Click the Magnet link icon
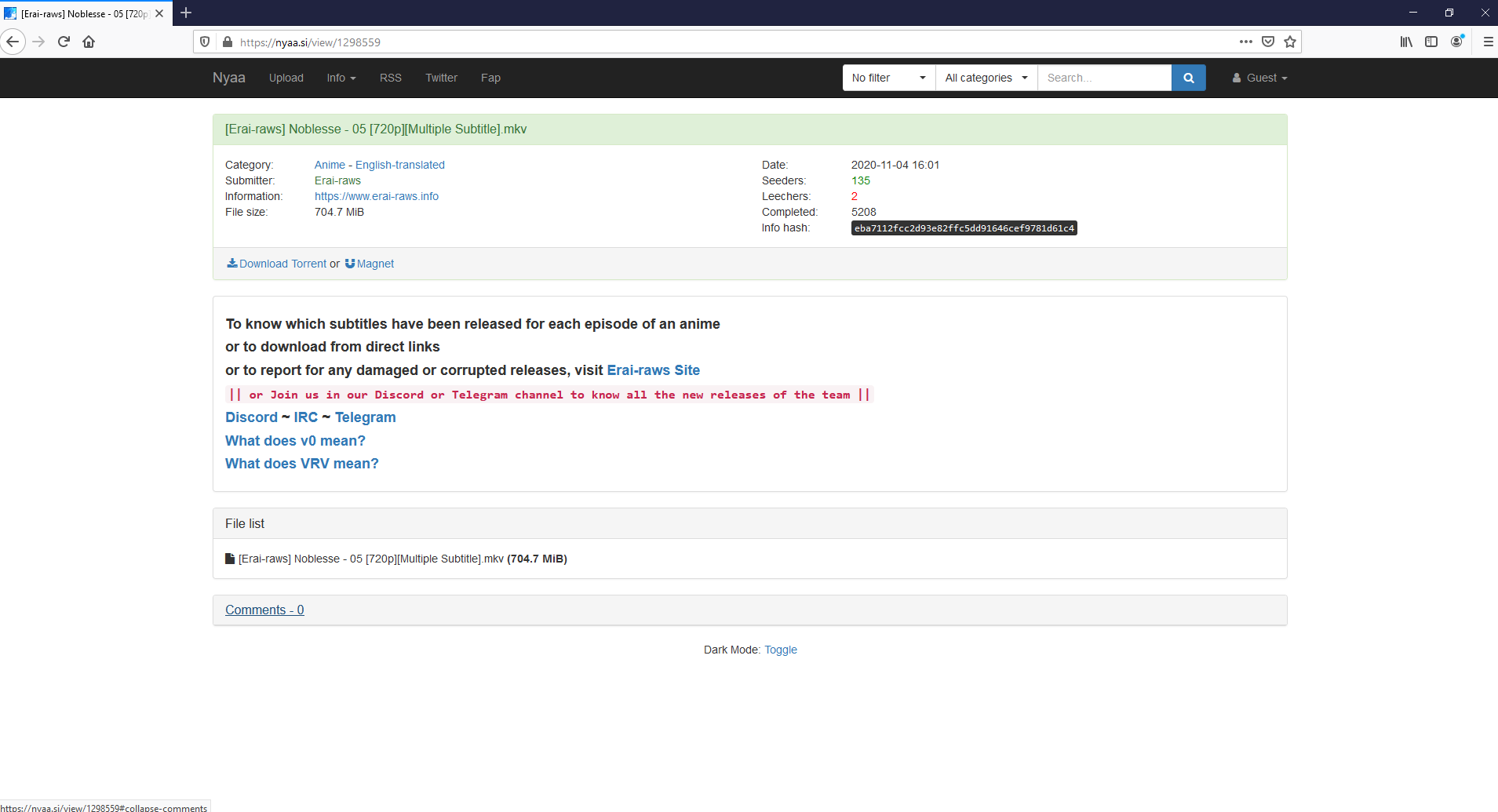Image resolution: width=1498 pixels, height=812 pixels. (x=348, y=264)
